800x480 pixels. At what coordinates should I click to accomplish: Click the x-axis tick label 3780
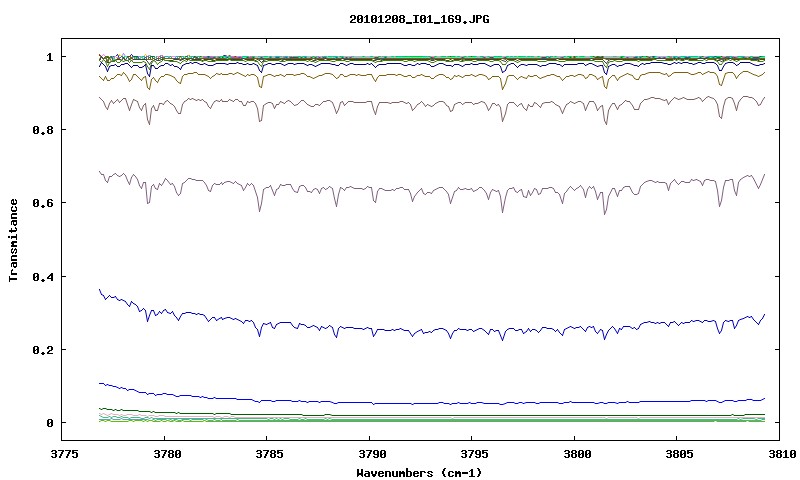(167, 454)
